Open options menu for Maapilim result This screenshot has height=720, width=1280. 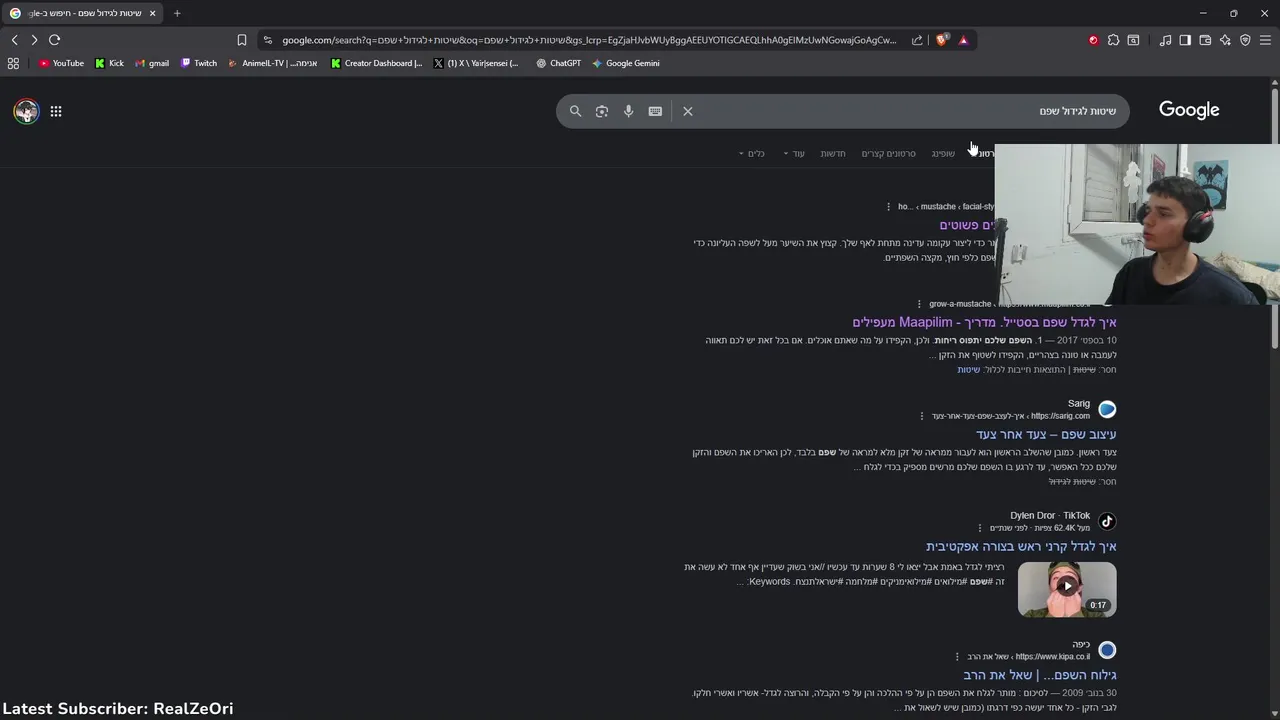919,304
